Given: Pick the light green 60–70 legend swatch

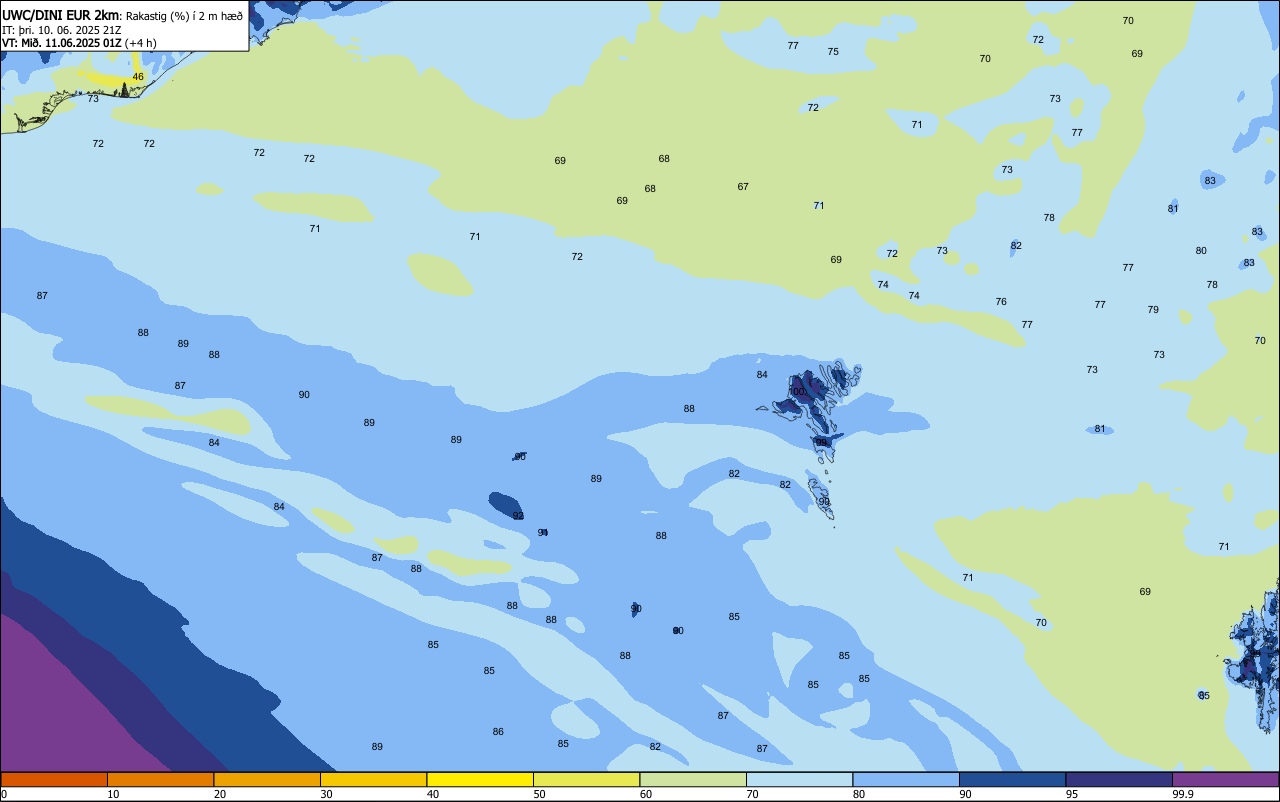Looking at the screenshot, I should 693,779.
